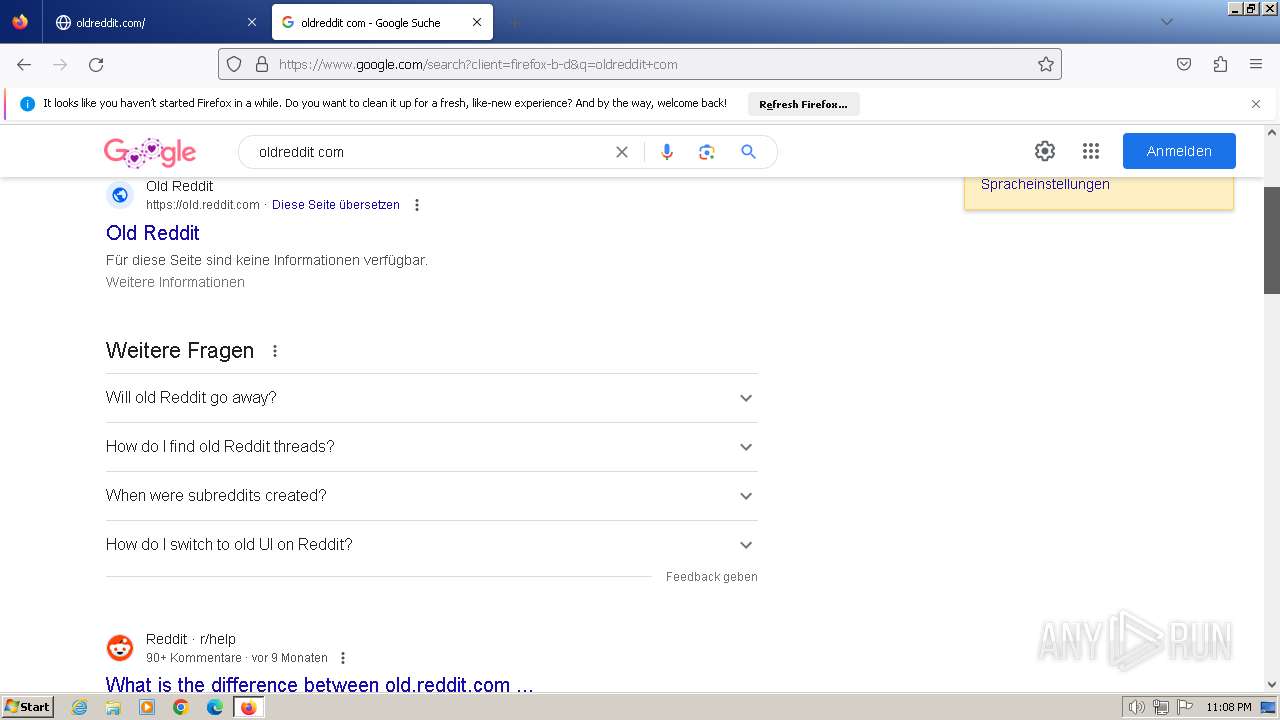The image size is (1280, 720).
Task: Open Firefox application hamburger menu
Action: tap(1256, 64)
